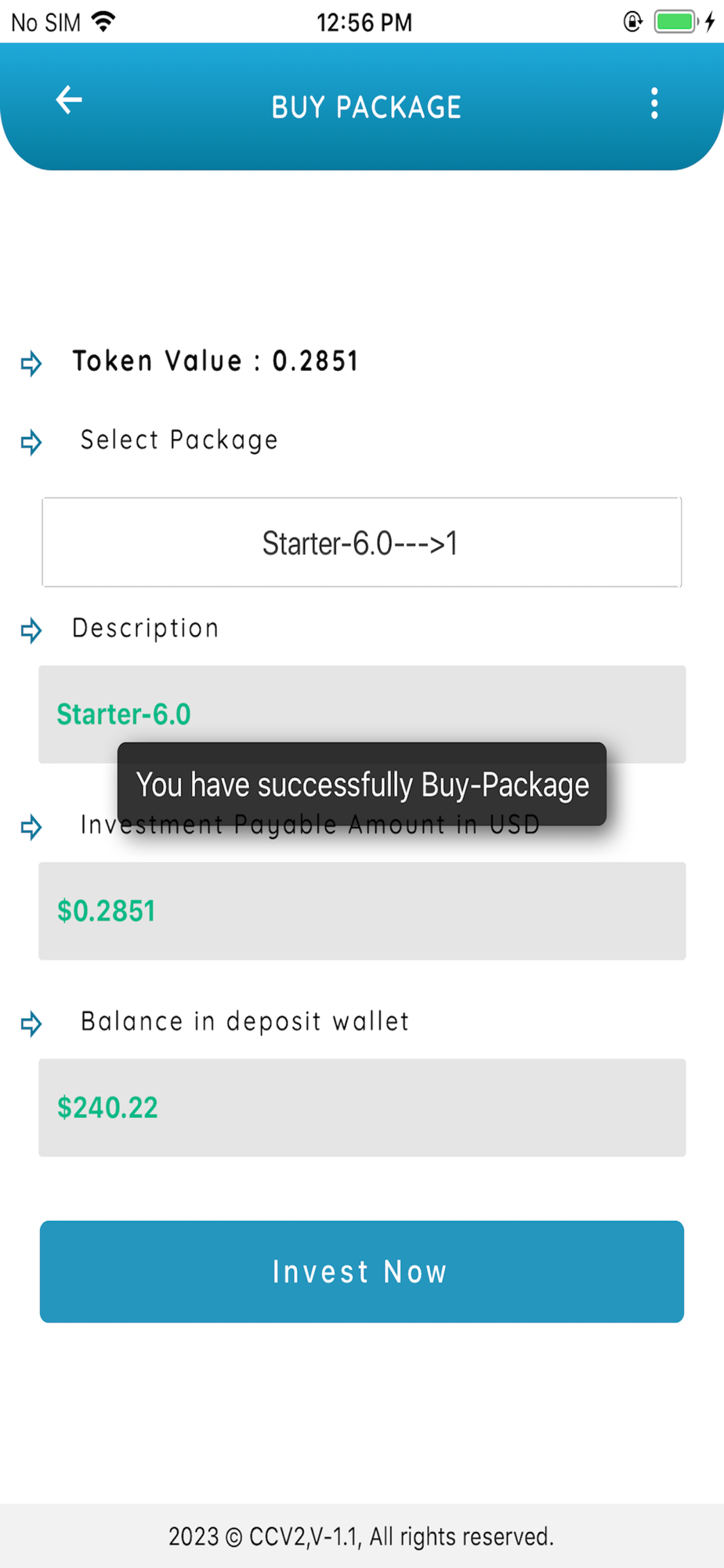The image size is (724, 1568).
Task: Open the three-dot overflow menu
Action: pos(654,103)
